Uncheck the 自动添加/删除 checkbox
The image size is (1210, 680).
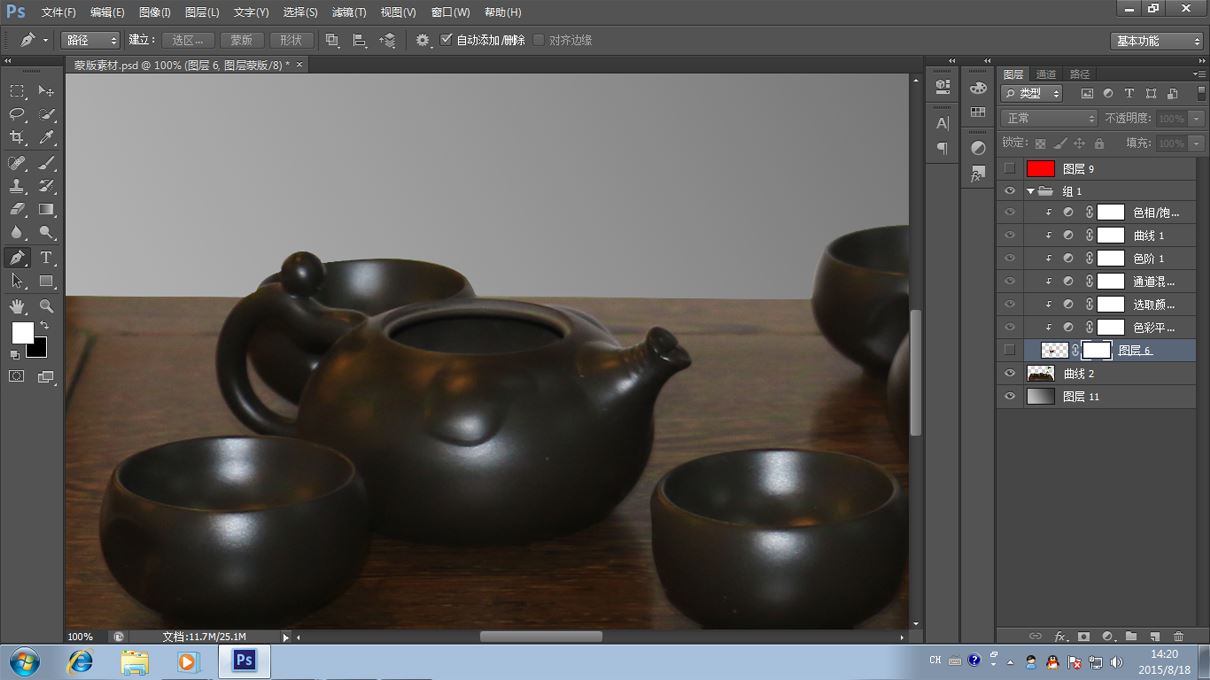coord(446,40)
